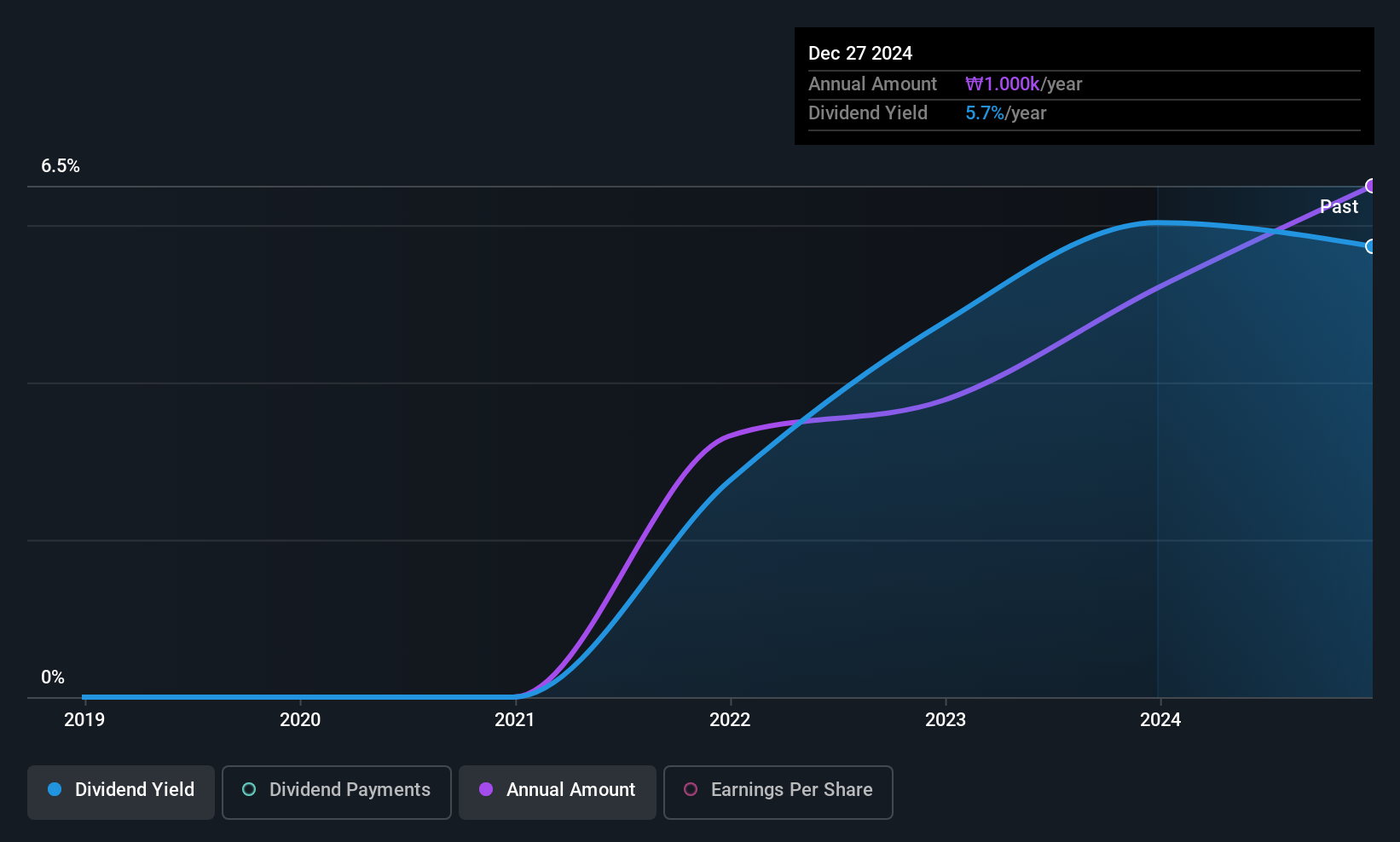Enable the Earnings Per Share series label
This screenshot has height=842, width=1400.
[791, 789]
